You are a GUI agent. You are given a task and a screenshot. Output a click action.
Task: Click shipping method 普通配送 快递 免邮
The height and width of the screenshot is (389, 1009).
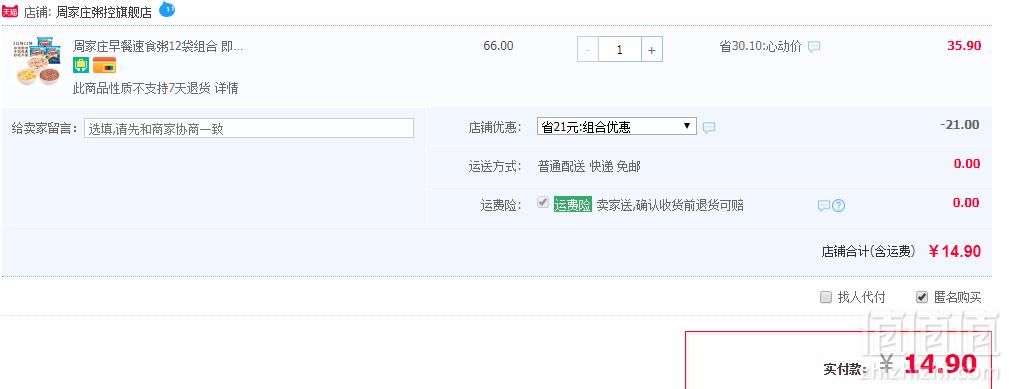[589, 167]
